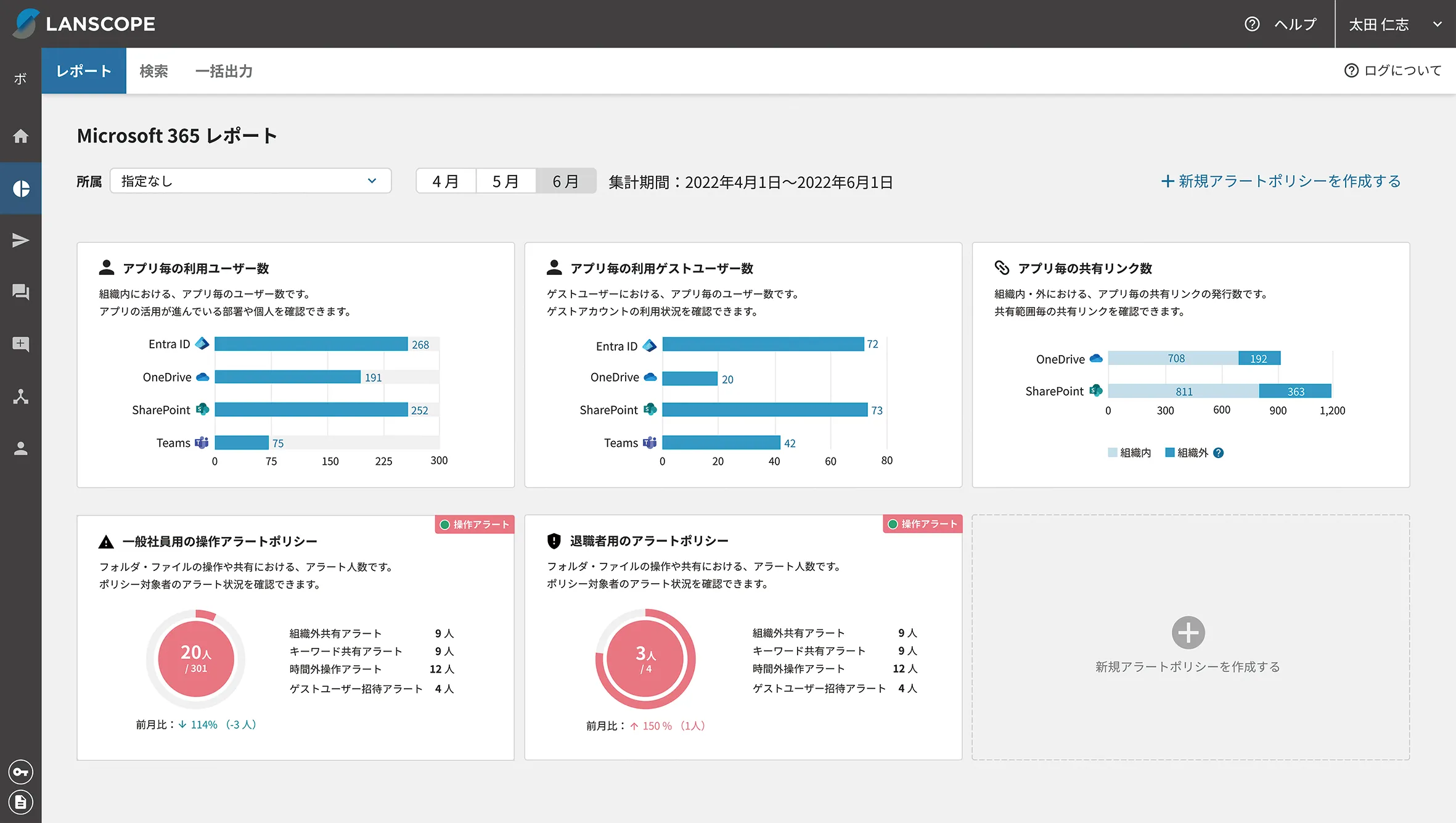Click the document icon at sidebar bottom

21,802
